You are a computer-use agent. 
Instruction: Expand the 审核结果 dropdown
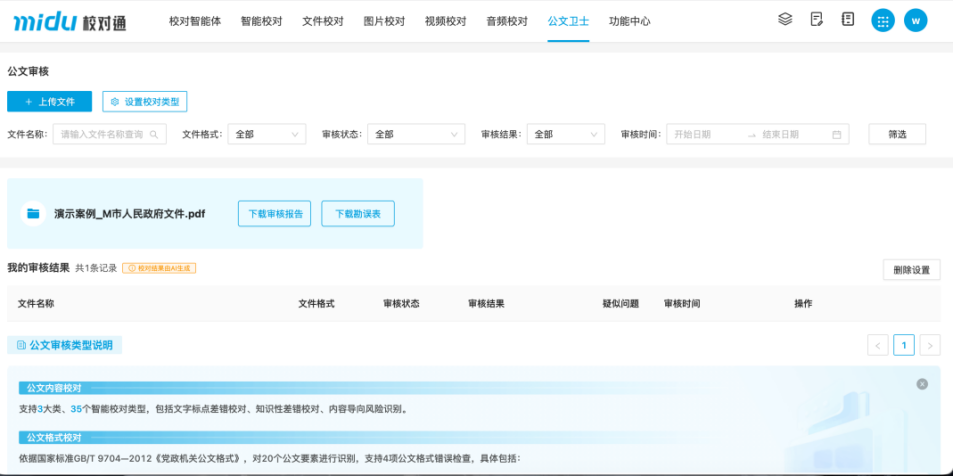click(x=566, y=134)
